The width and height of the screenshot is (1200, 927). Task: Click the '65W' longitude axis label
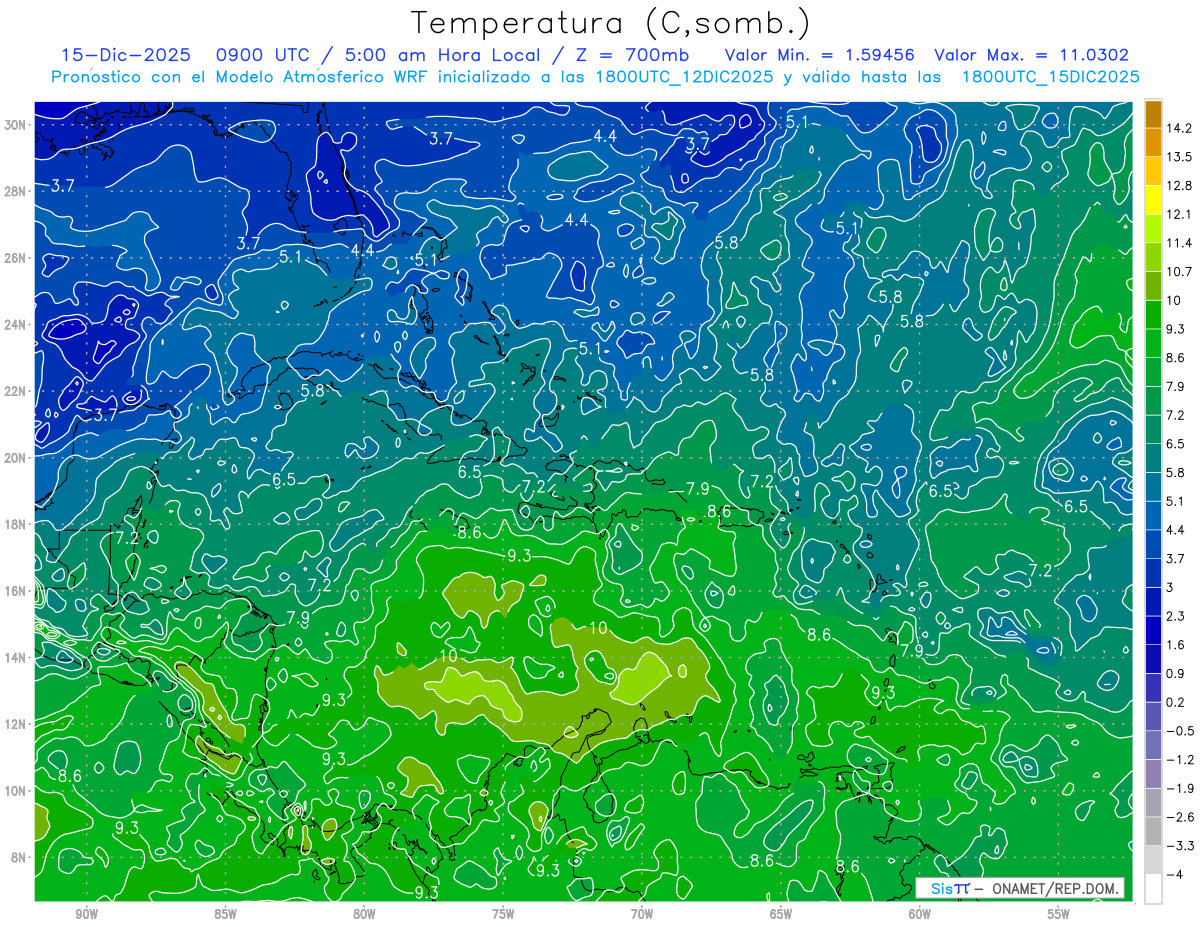[x=781, y=914]
